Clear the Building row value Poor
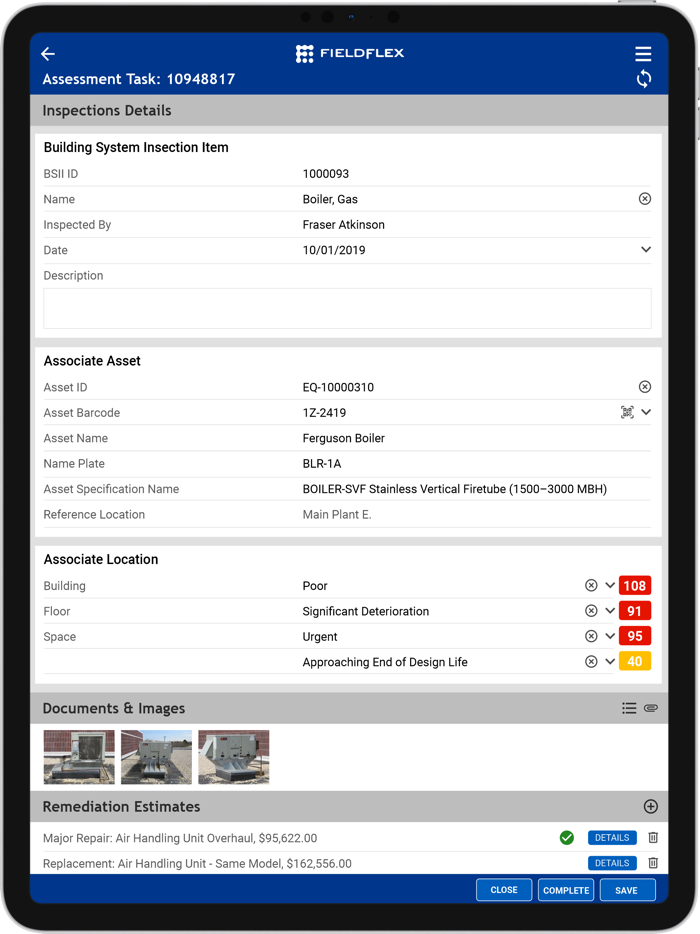The image size is (700, 934). (x=591, y=586)
